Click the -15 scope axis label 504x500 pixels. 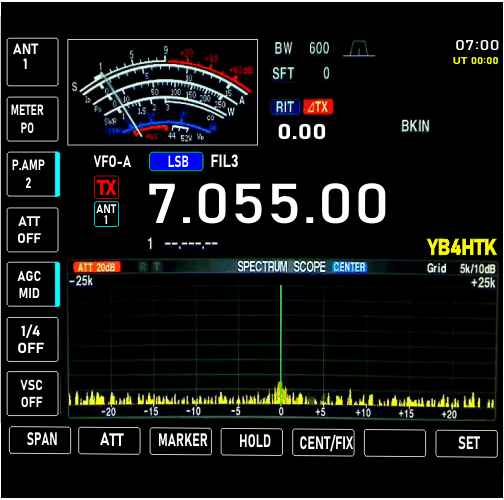coord(151,411)
